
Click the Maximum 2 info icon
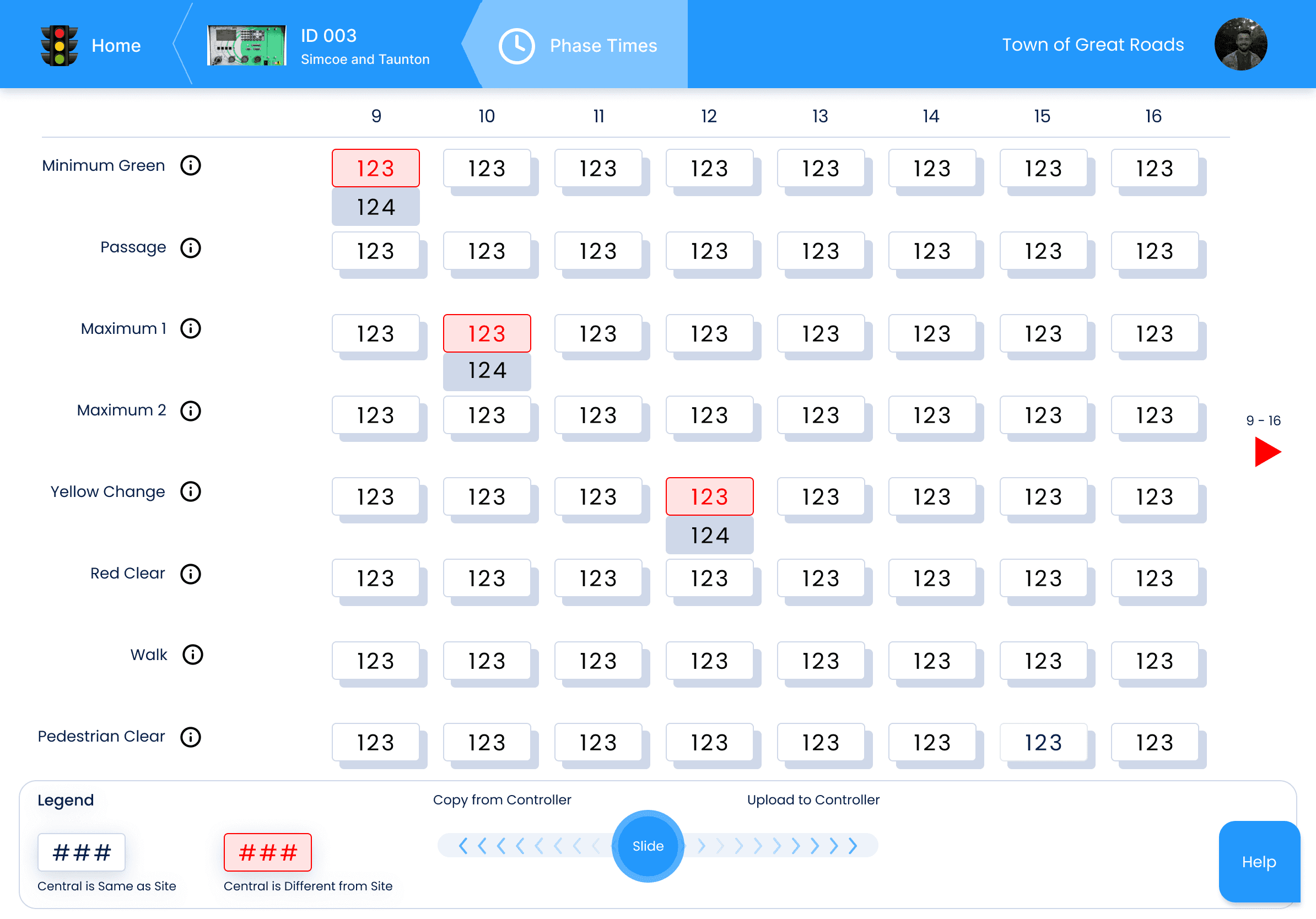pos(190,411)
